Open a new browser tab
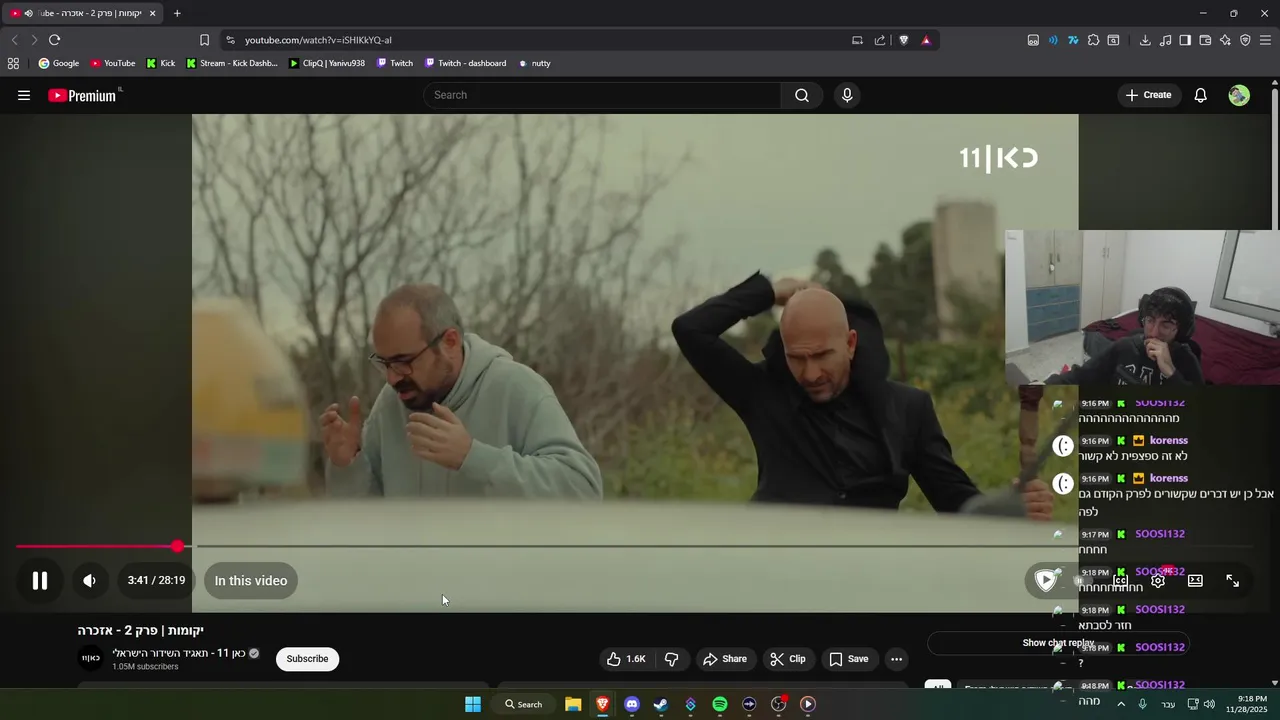The image size is (1280, 720). 177,13
